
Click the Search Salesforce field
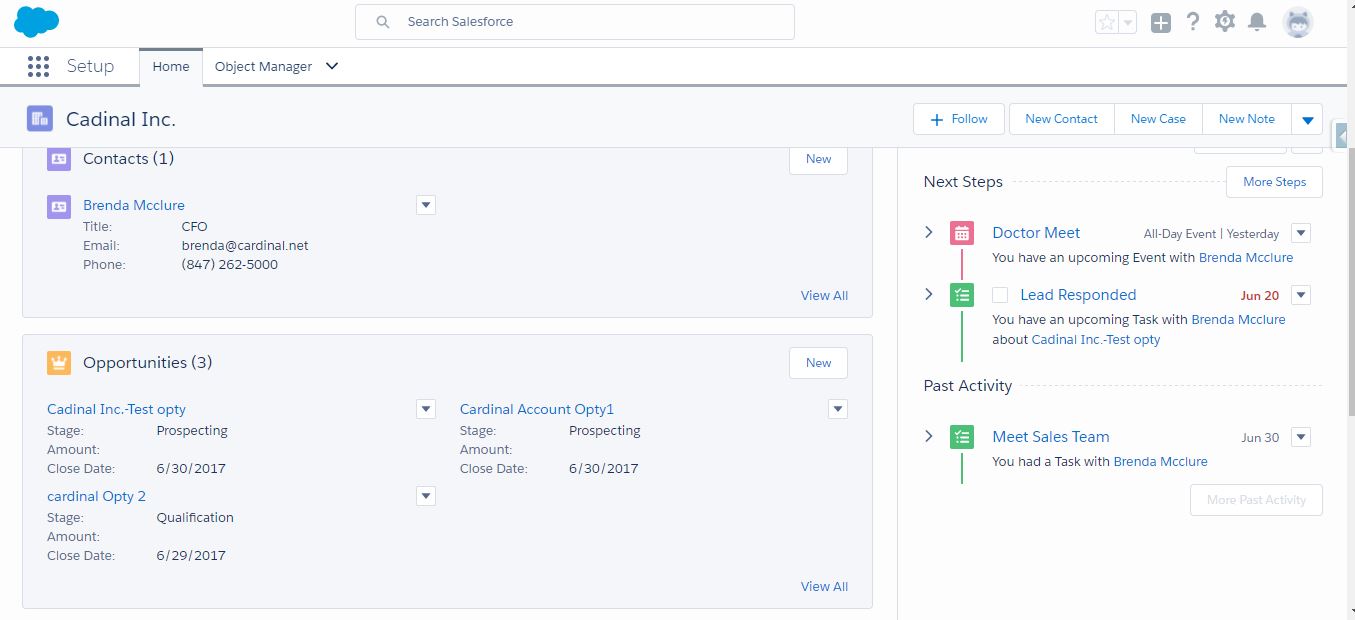[575, 21]
